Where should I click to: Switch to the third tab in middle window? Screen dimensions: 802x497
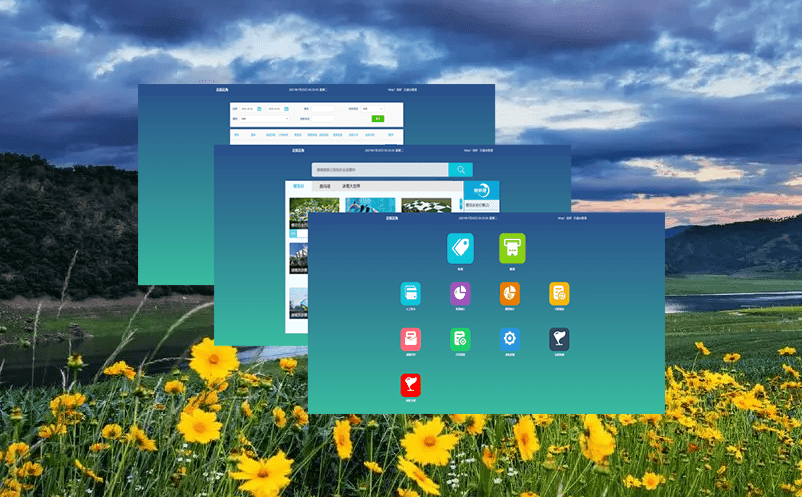click(351, 186)
